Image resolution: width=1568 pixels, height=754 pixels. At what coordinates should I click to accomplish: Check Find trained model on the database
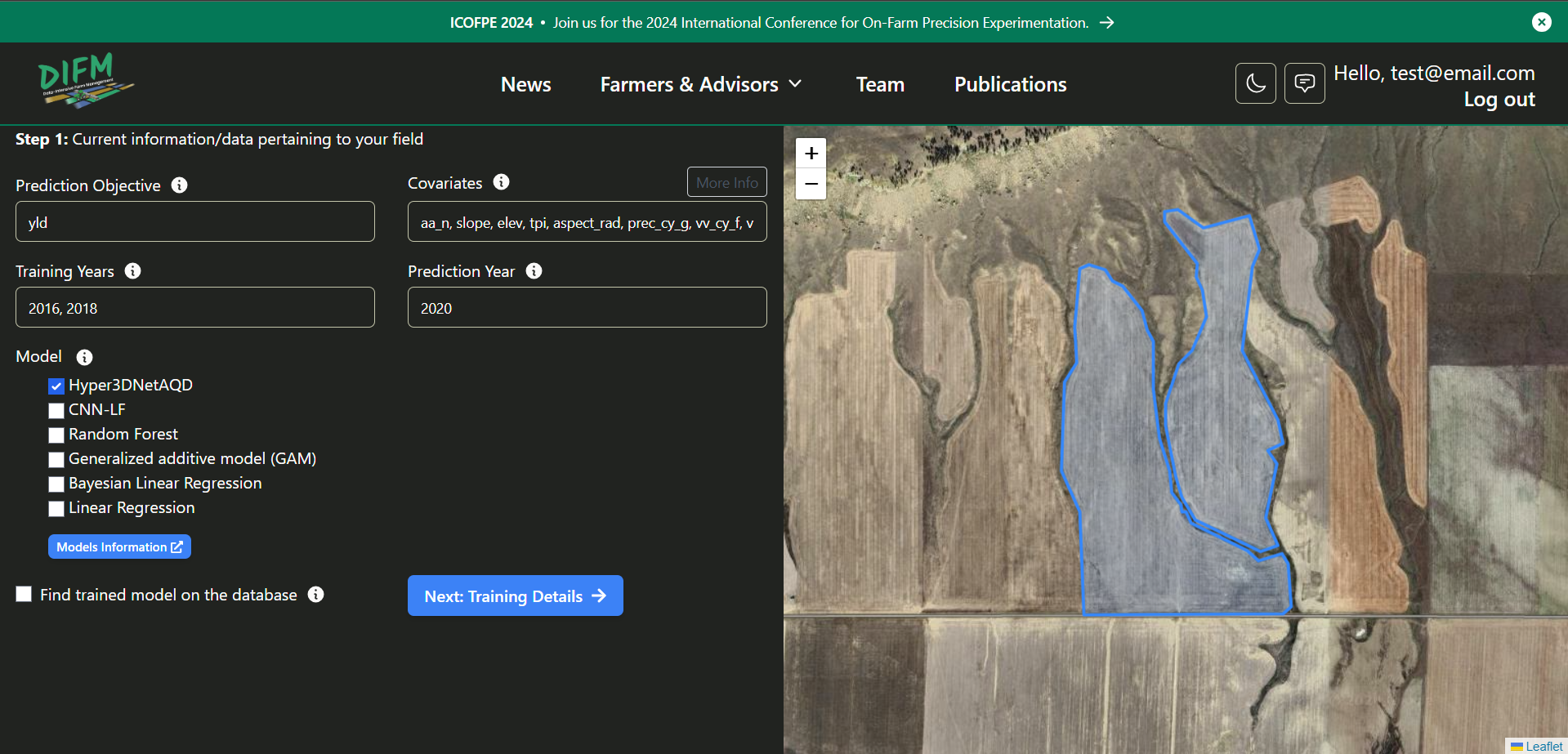24,594
